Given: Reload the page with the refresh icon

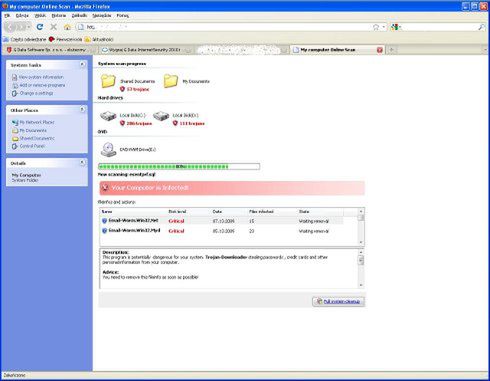Looking at the screenshot, I should pyautogui.click(x=40, y=27).
